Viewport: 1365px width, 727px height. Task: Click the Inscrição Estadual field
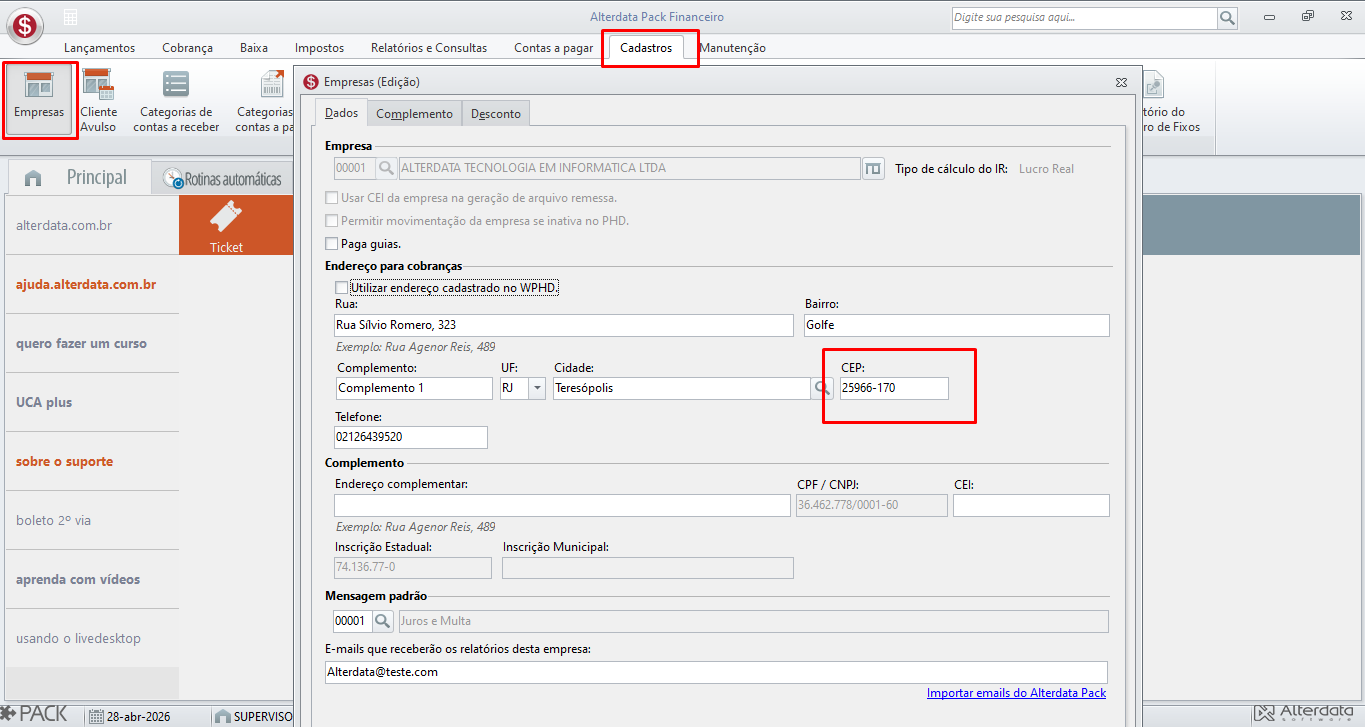413,568
